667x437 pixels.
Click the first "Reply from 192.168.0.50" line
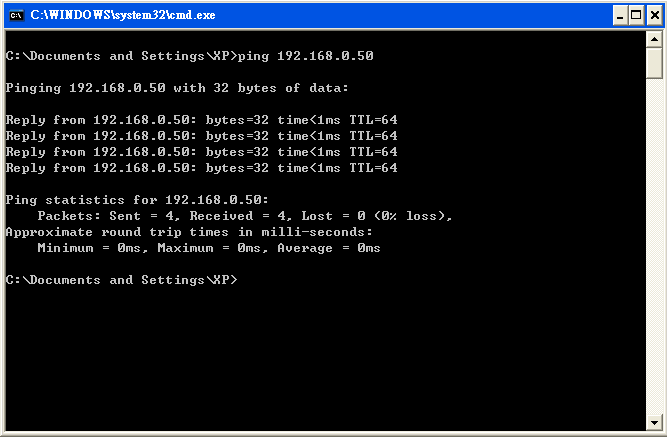(x=201, y=120)
